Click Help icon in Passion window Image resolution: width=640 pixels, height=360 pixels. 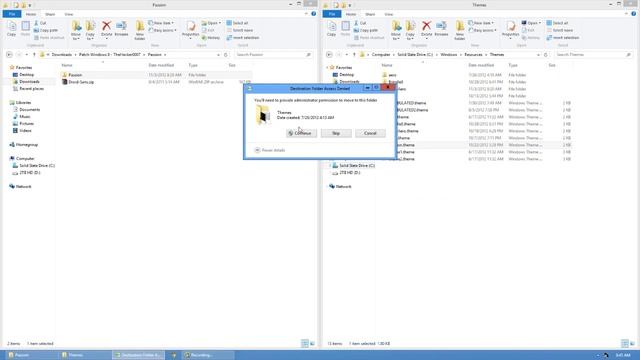313,14
